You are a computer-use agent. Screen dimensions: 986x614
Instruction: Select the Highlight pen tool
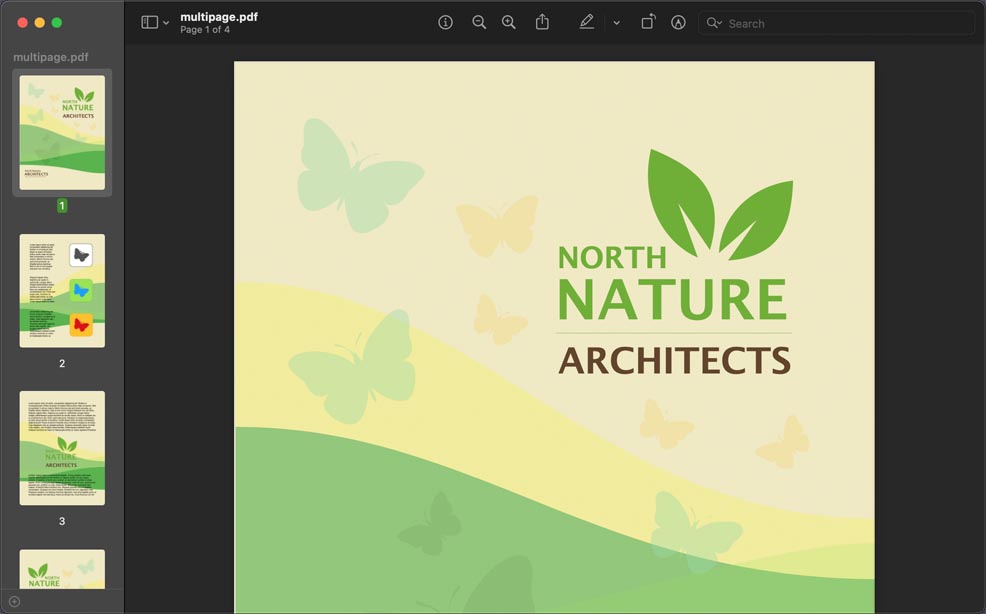(x=587, y=23)
